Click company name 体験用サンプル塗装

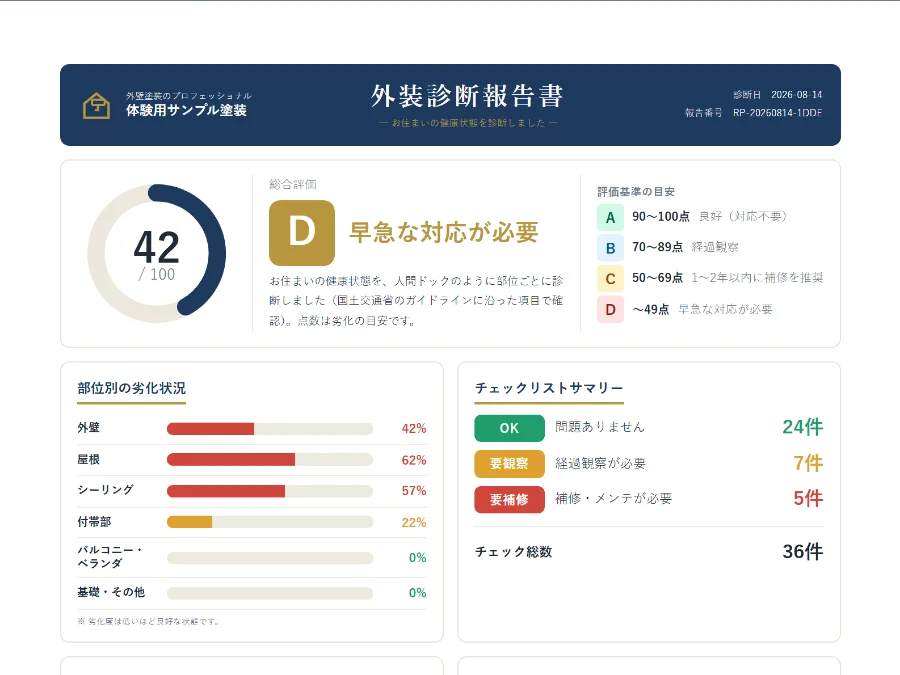187,110
